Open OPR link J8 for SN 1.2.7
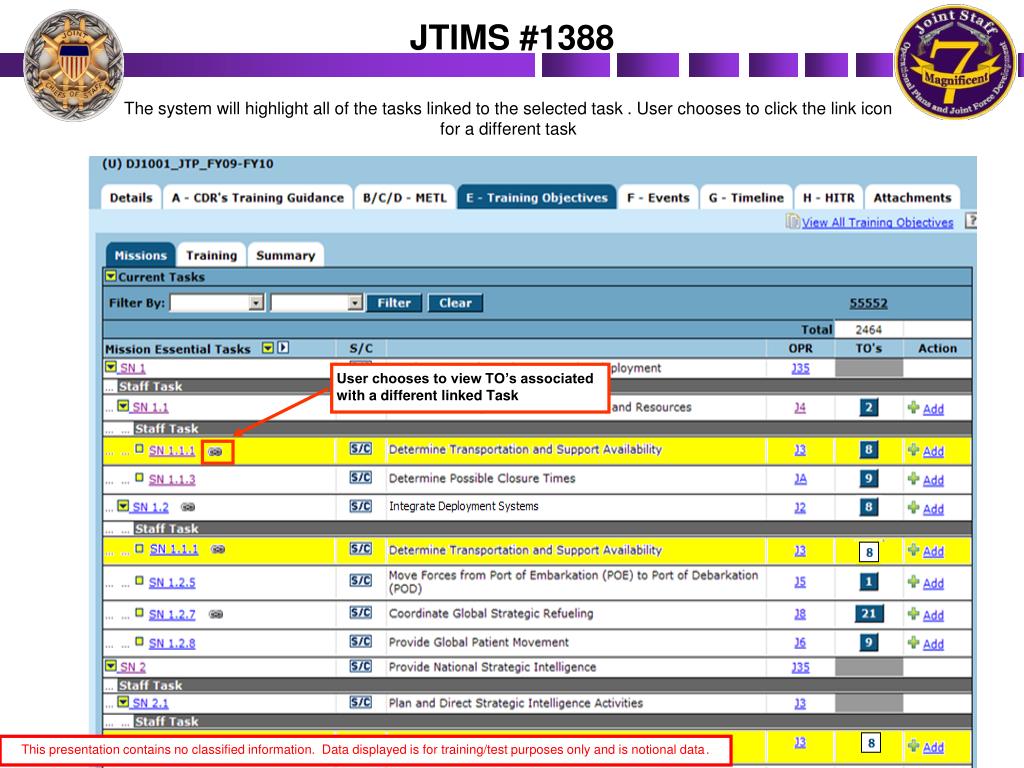Image resolution: width=1024 pixels, height=768 pixels. pyautogui.click(x=800, y=614)
